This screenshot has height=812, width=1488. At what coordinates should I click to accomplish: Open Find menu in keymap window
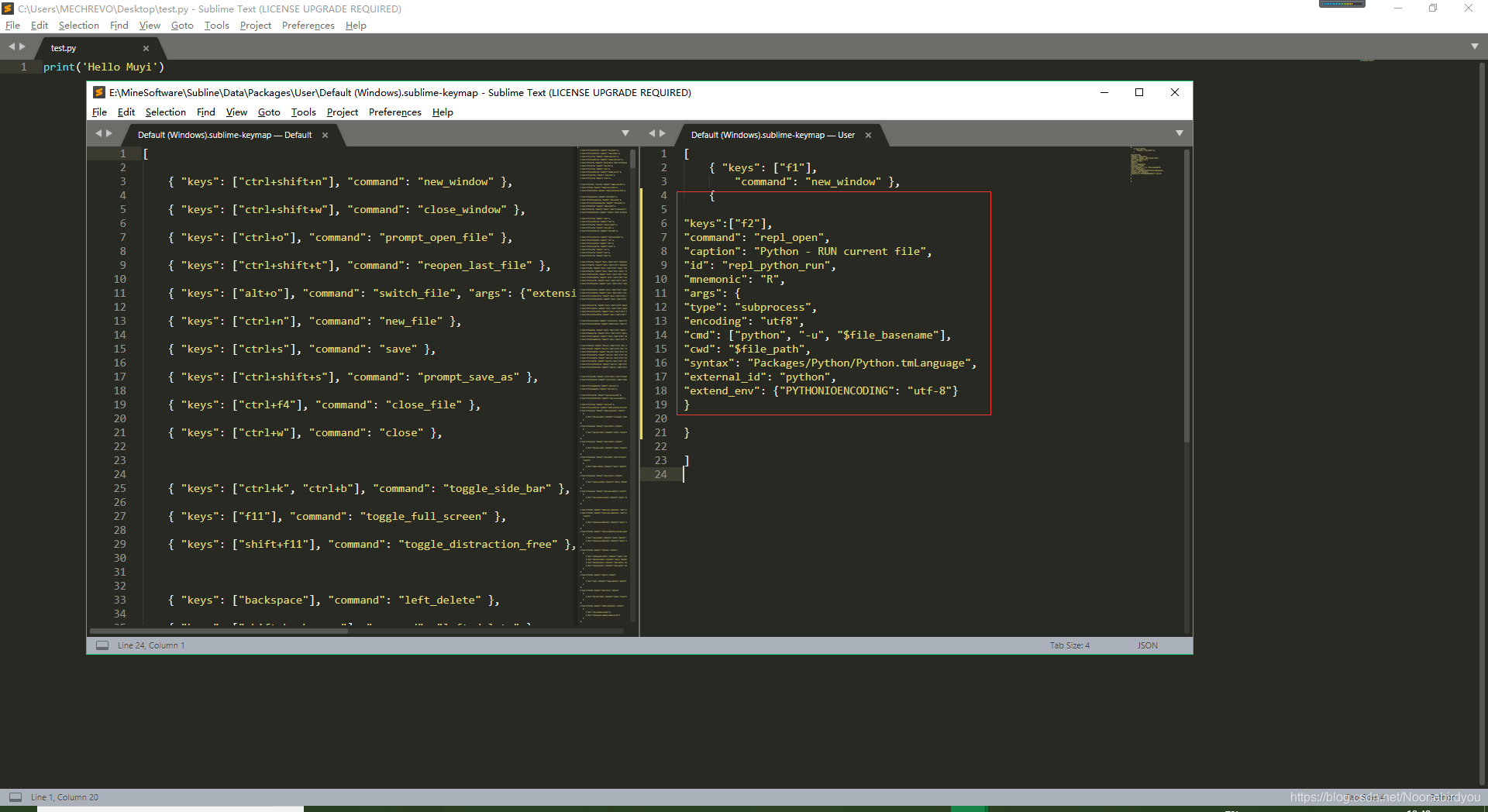[x=206, y=112]
